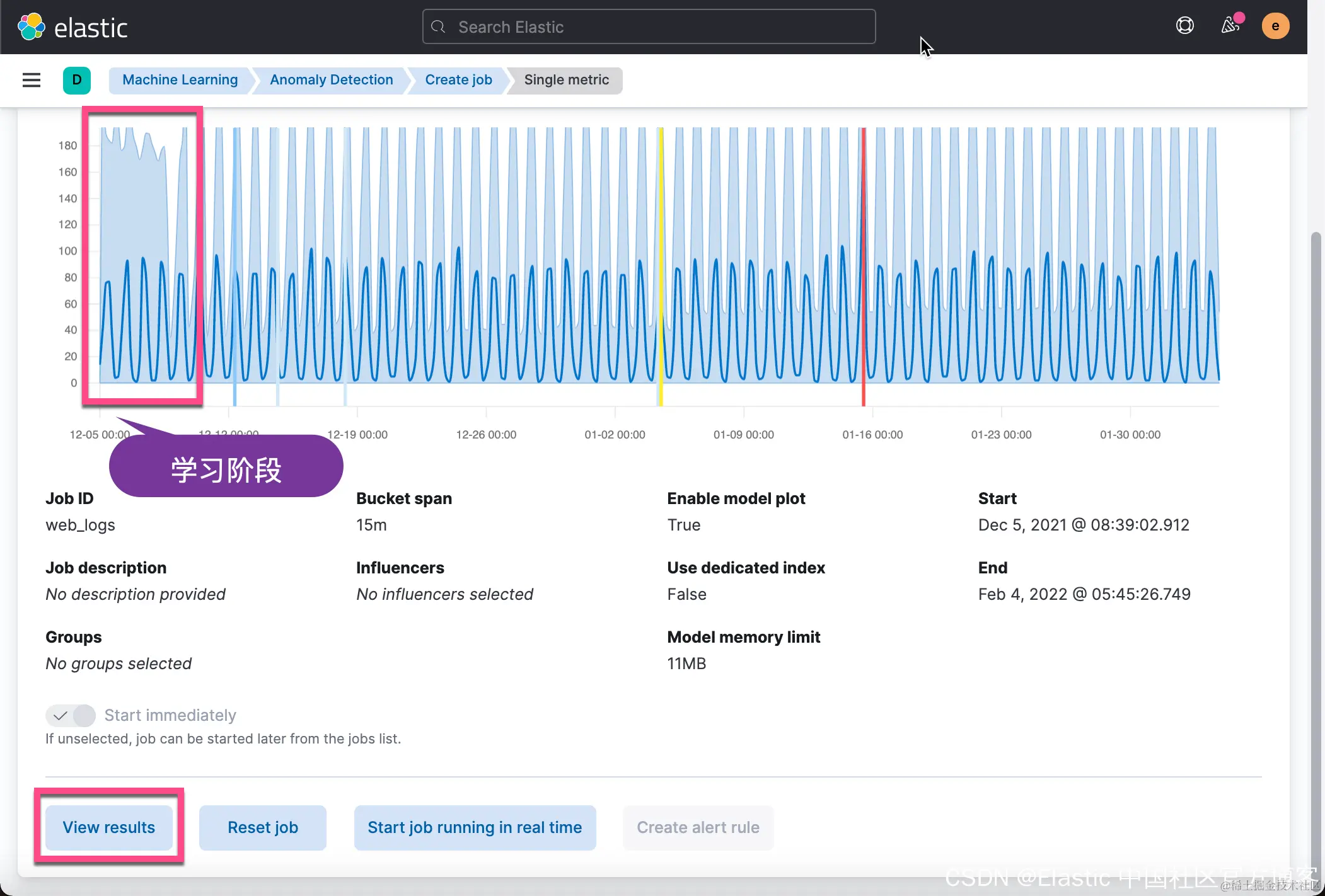The height and width of the screenshot is (896, 1325).
Task: Go to Machine Learning breadcrumb
Action: coord(180,80)
